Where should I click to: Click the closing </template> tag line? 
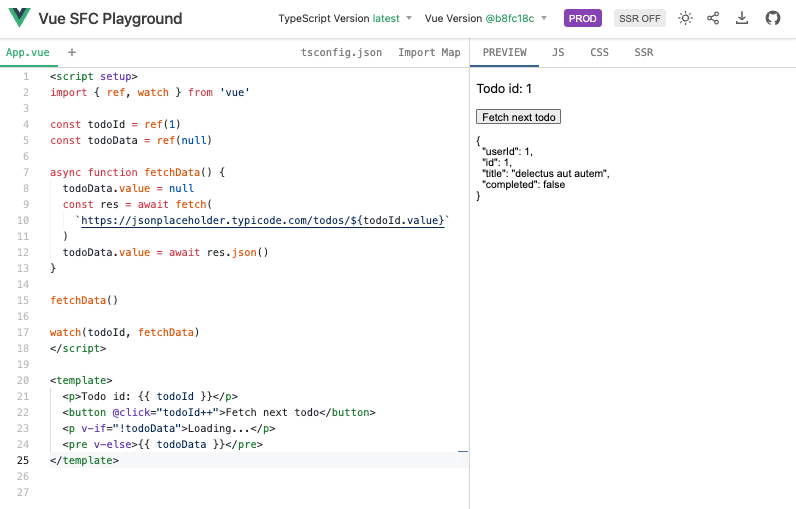(84, 460)
